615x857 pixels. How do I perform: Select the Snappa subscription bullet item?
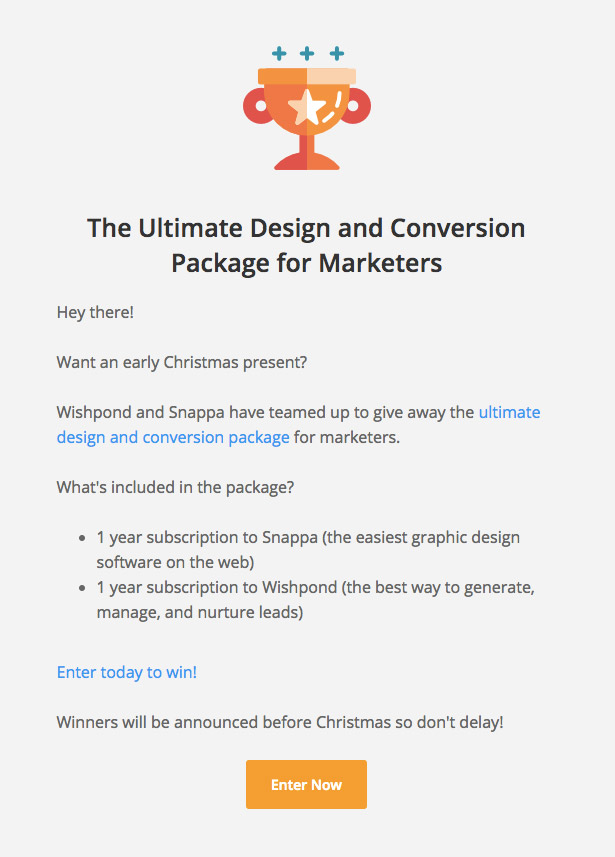(308, 550)
